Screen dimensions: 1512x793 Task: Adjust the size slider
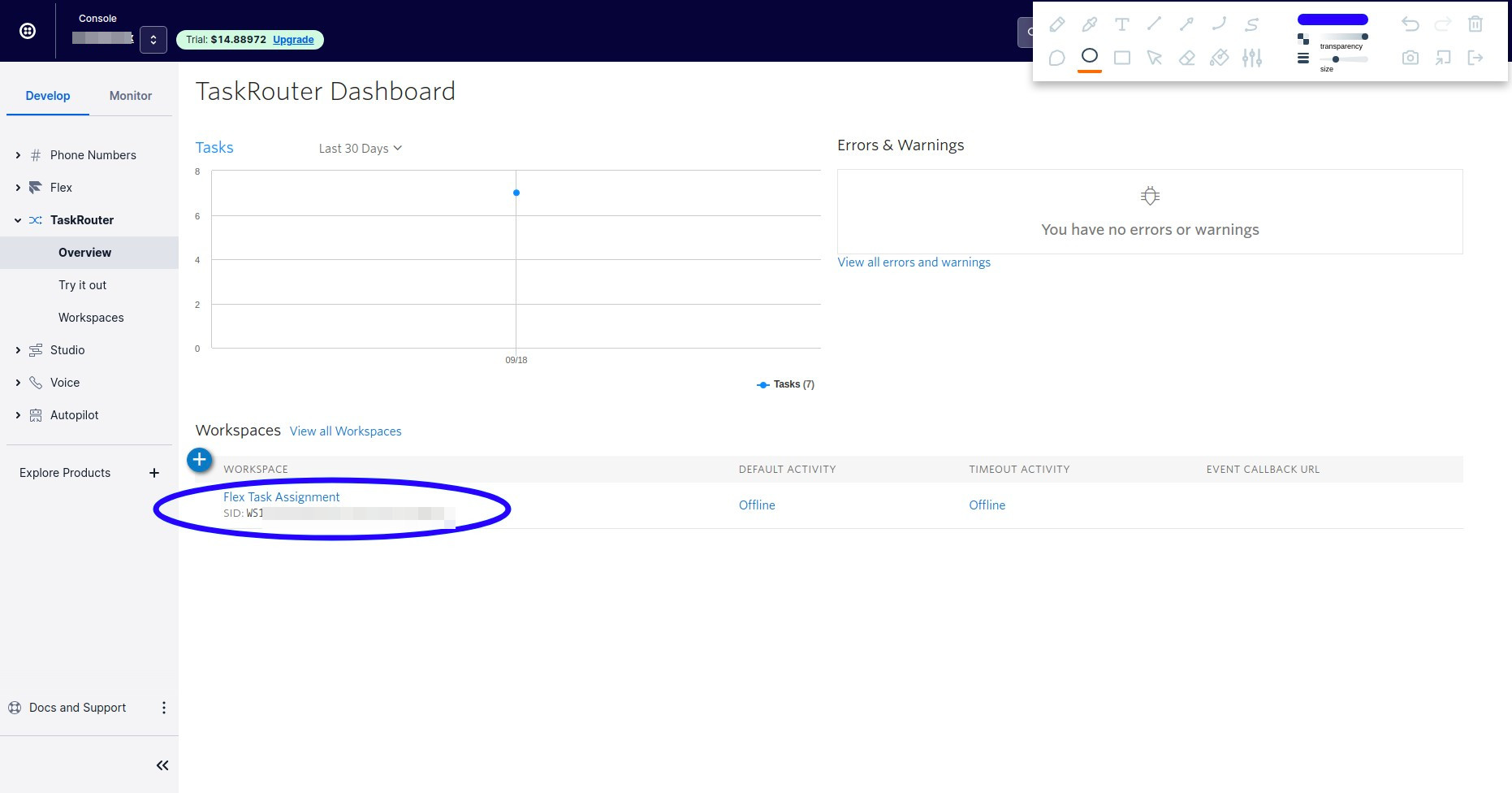coord(1344,59)
